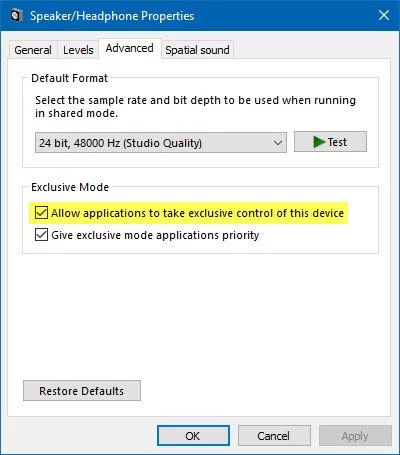
Task: Select the Advanced tab
Action: (x=130, y=48)
